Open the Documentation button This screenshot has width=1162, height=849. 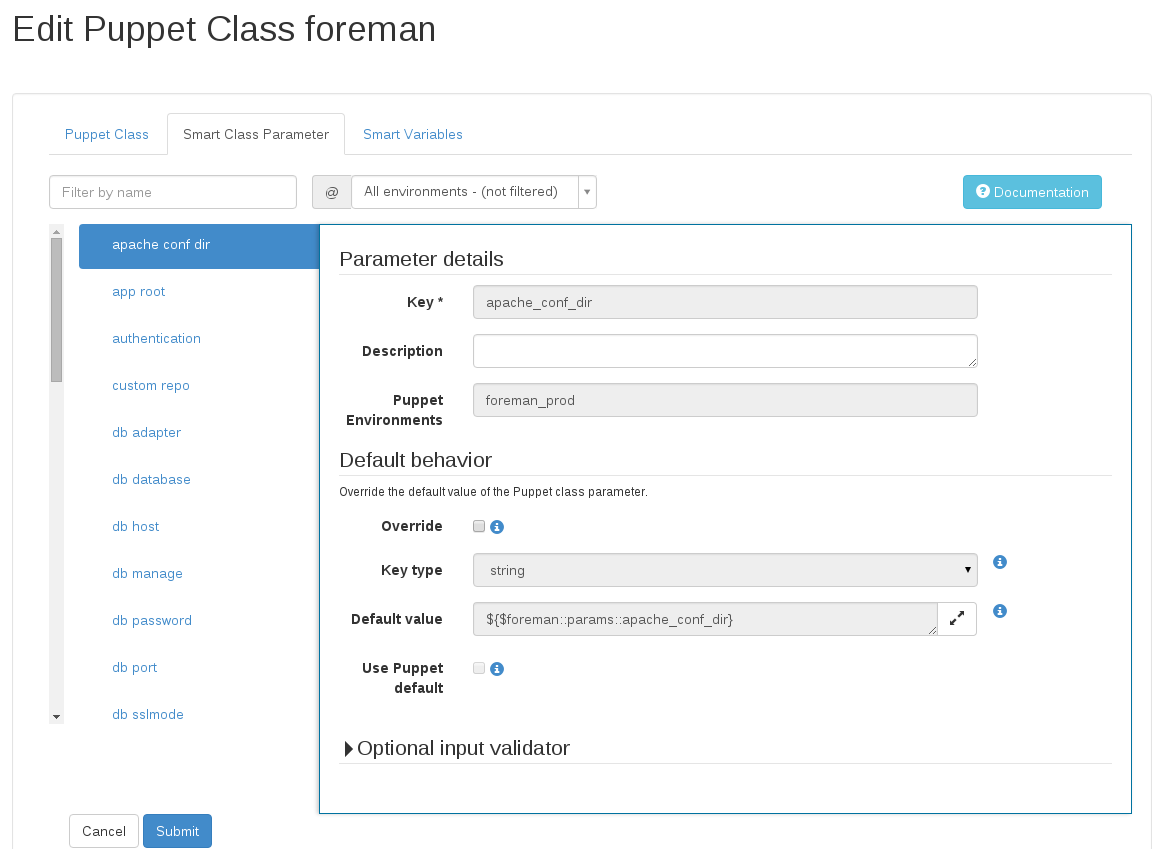coord(1032,192)
